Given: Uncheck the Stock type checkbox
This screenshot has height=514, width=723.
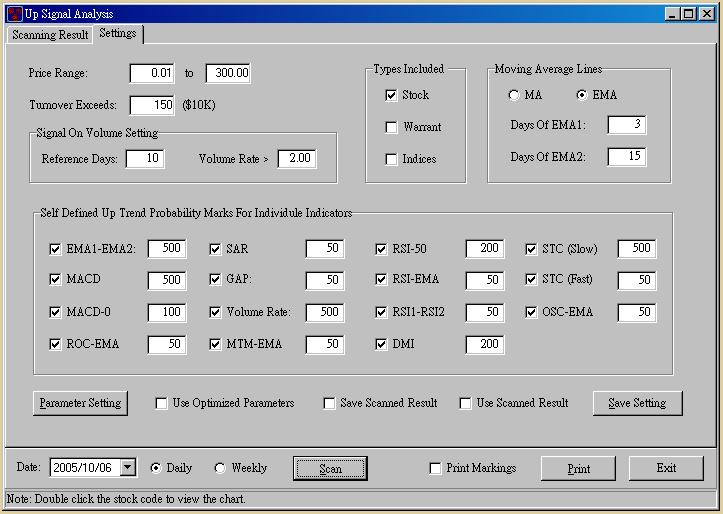Looking at the screenshot, I should (x=392, y=95).
